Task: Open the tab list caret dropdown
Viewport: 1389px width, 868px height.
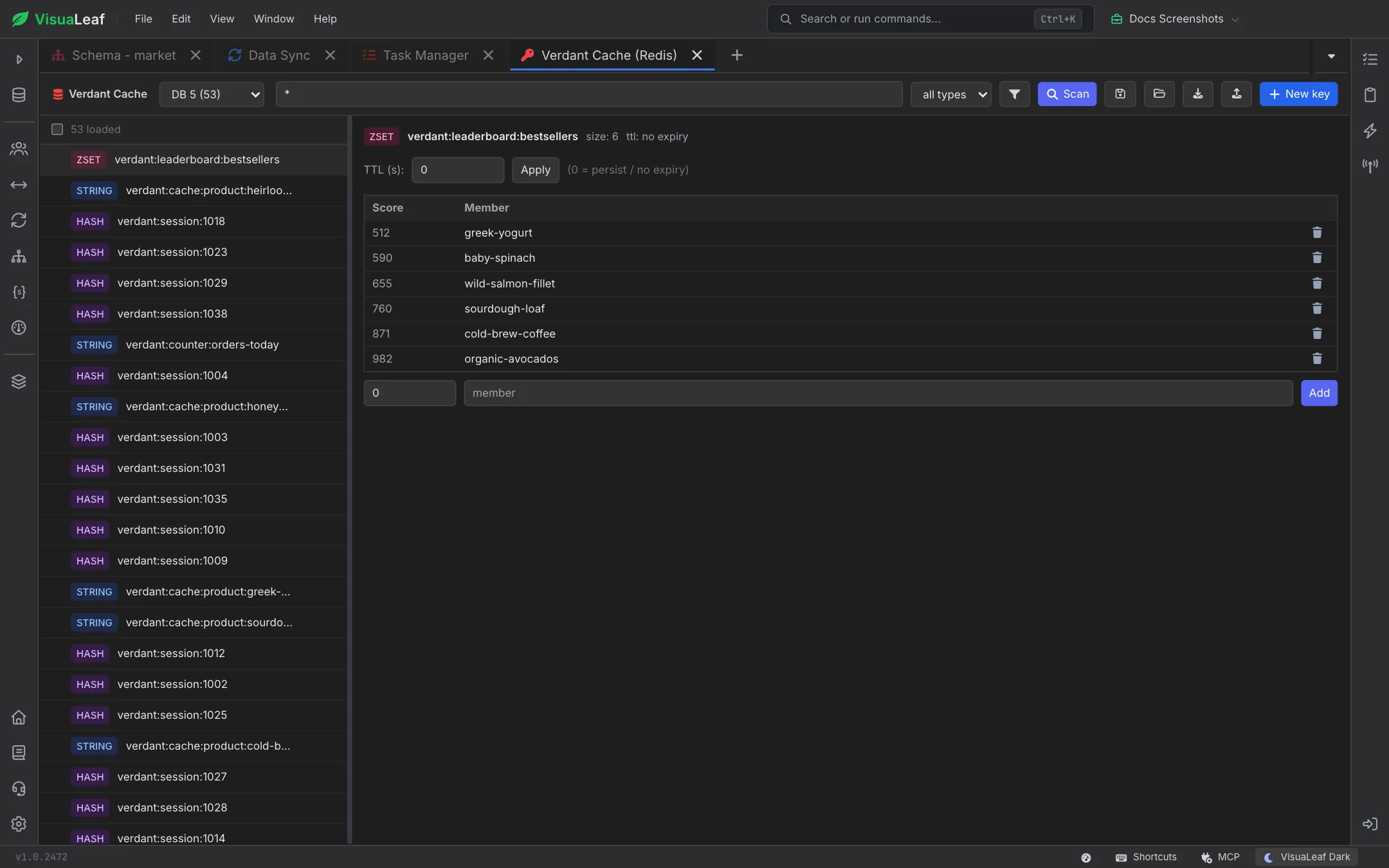Action: [x=1331, y=56]
